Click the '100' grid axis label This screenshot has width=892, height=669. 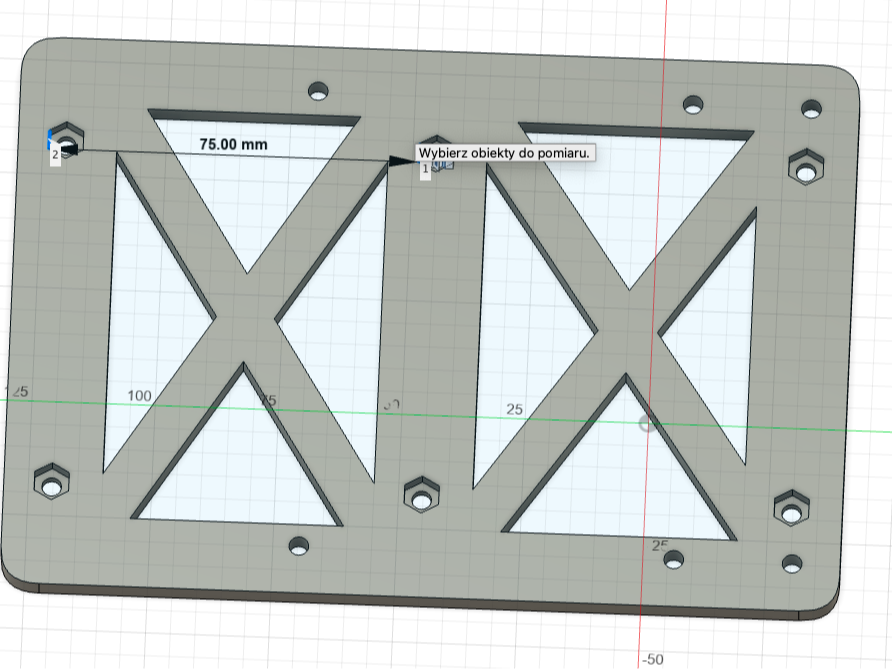[x=139, y=395]
